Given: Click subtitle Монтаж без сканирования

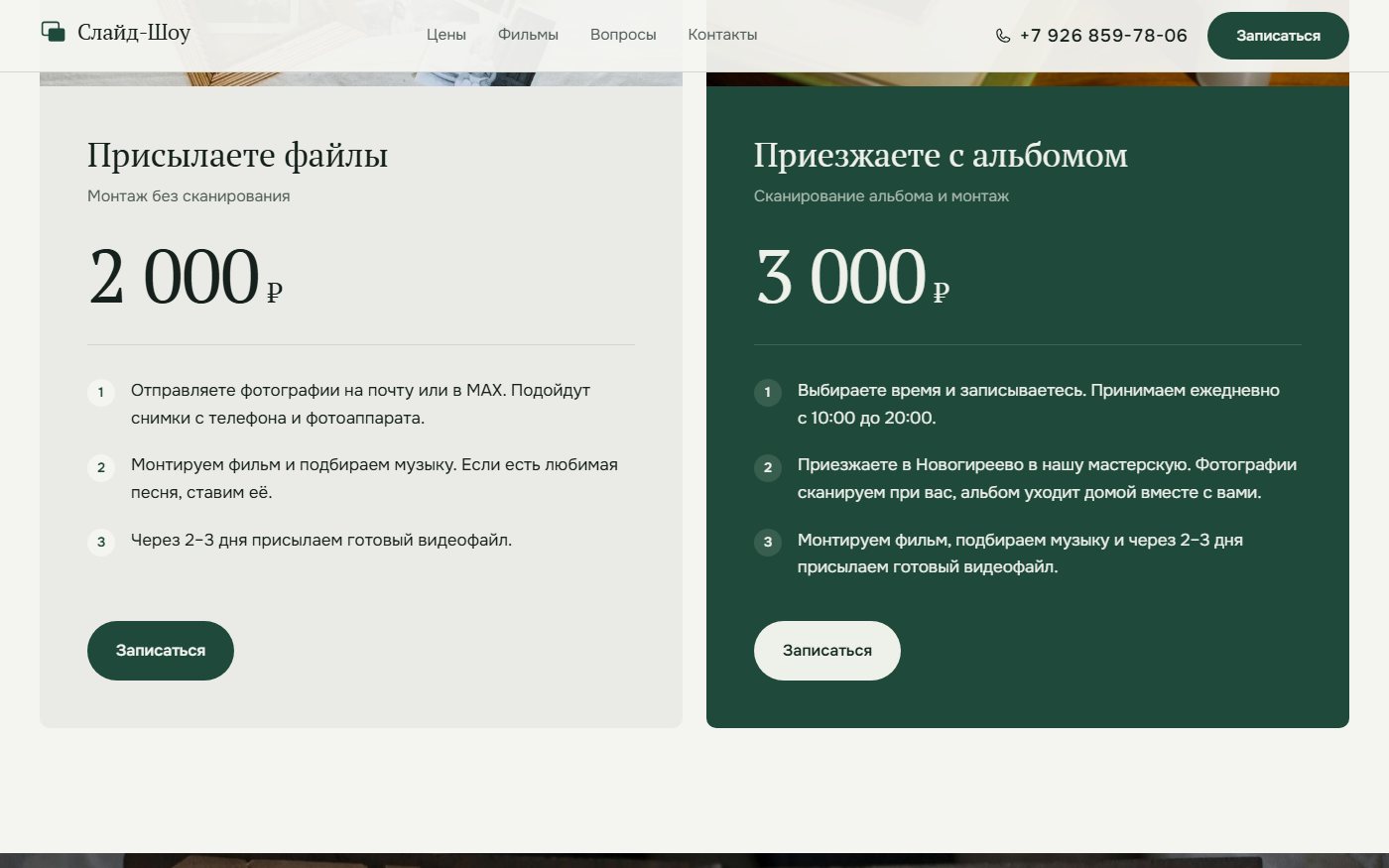Looking at the screenshot, I should (x=189, y=196).
